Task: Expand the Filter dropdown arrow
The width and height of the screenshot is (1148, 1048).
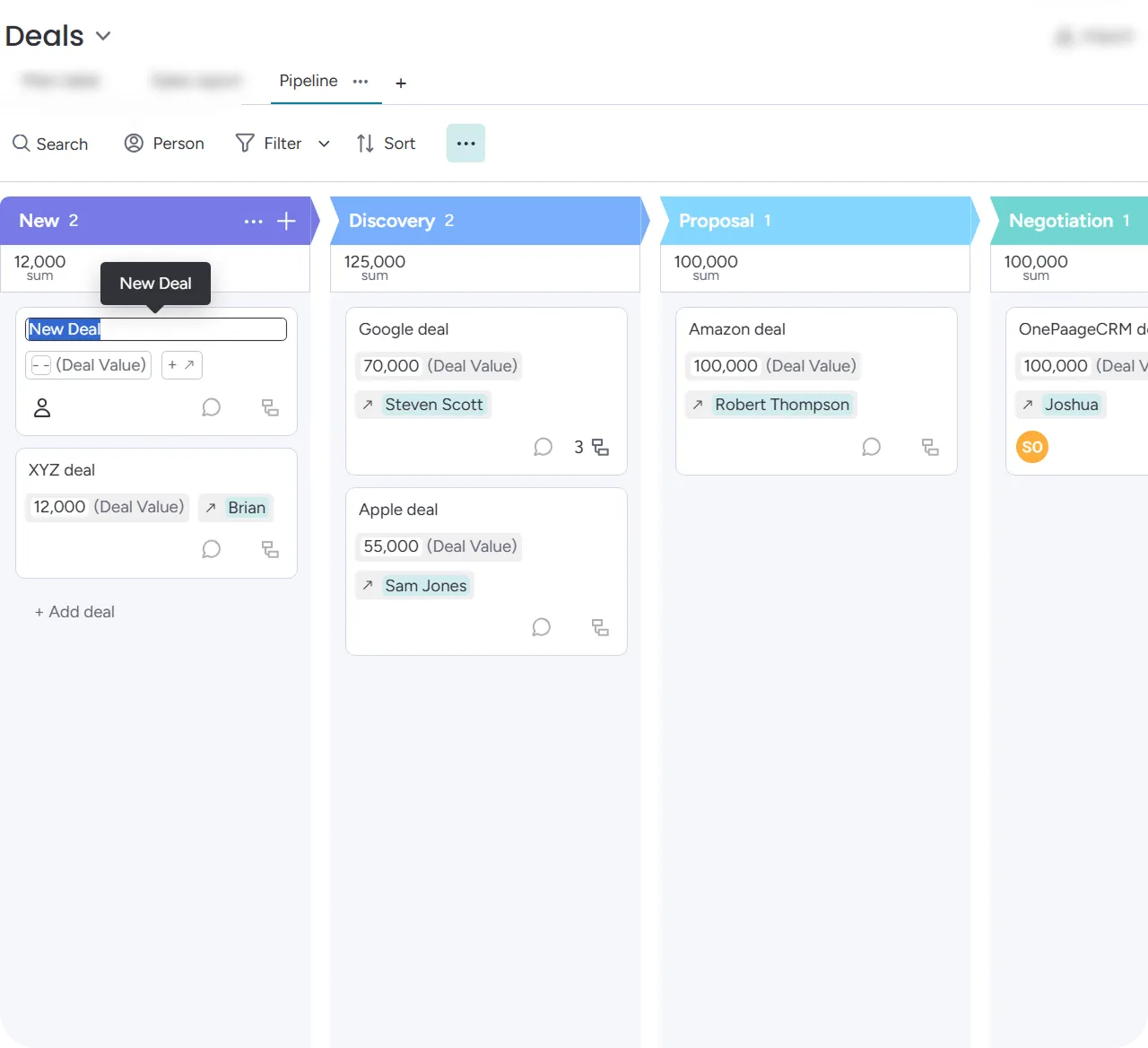Action: click(324, 144)
